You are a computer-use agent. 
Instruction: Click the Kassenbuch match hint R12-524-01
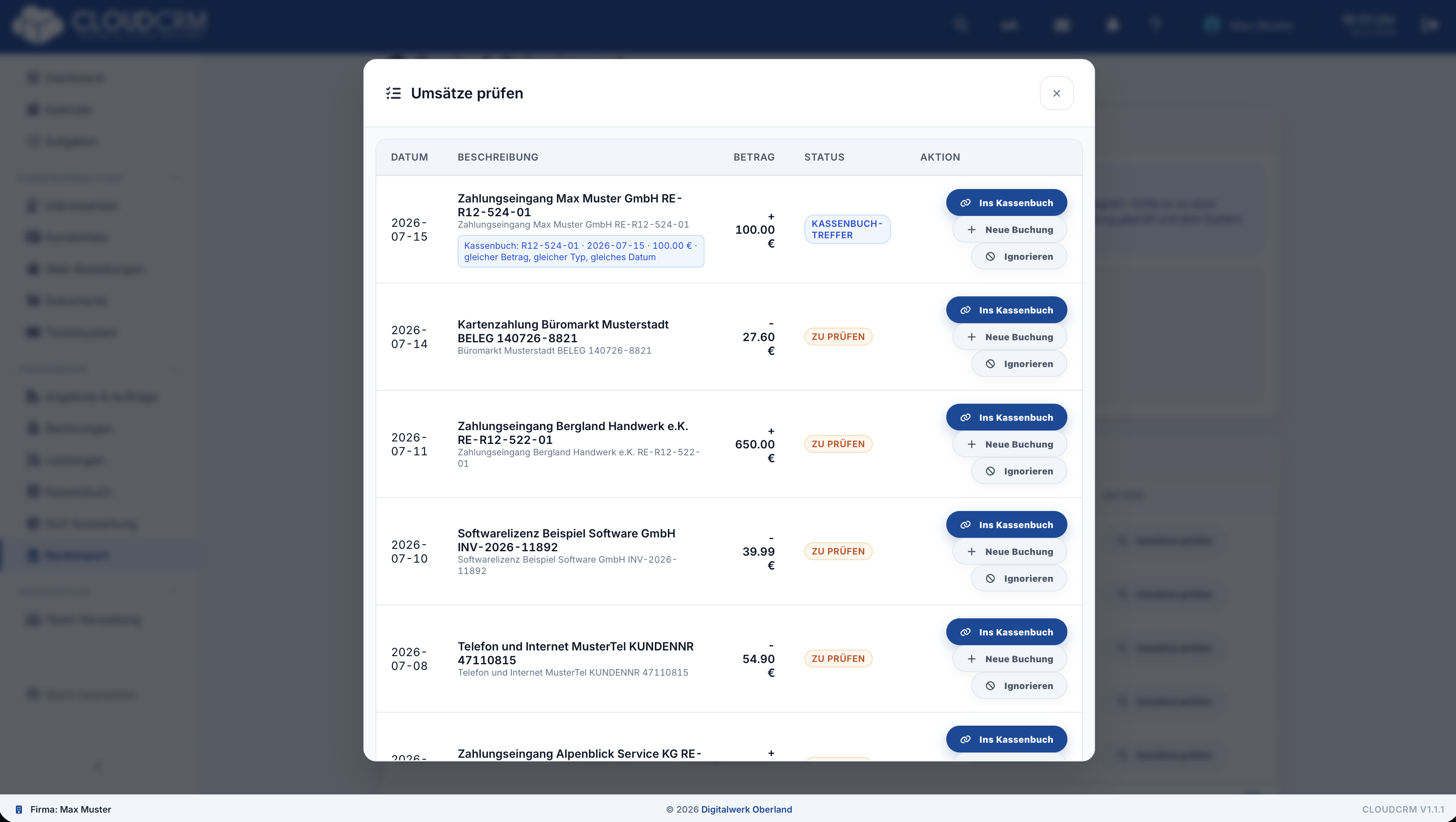pos(580,252)
